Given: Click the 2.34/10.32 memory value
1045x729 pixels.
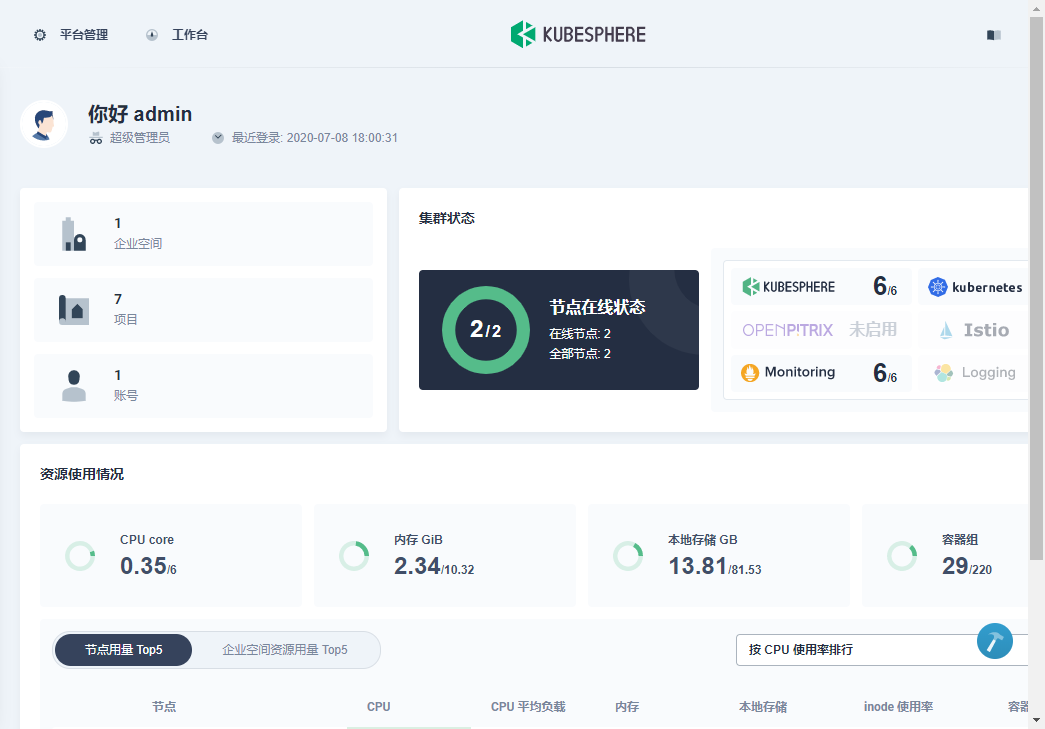Looking at the screenshot, I should tap(434, 566).
